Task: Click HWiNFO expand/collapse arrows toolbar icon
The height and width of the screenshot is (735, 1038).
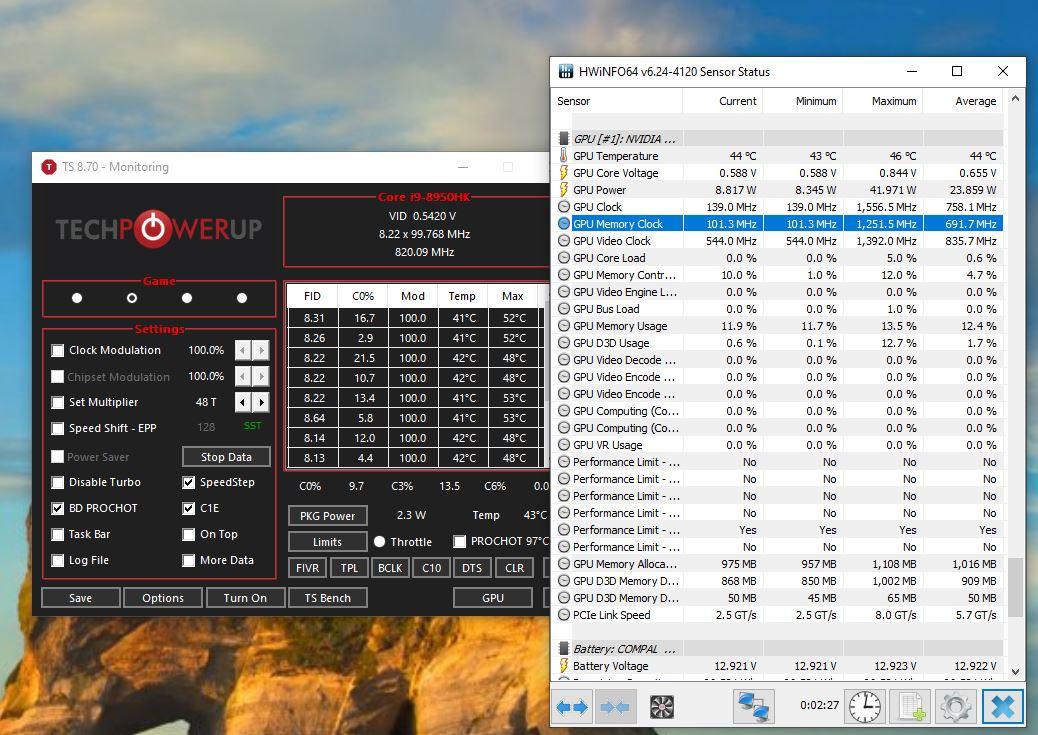Action: pyautogui.click(x=573, y=707)
